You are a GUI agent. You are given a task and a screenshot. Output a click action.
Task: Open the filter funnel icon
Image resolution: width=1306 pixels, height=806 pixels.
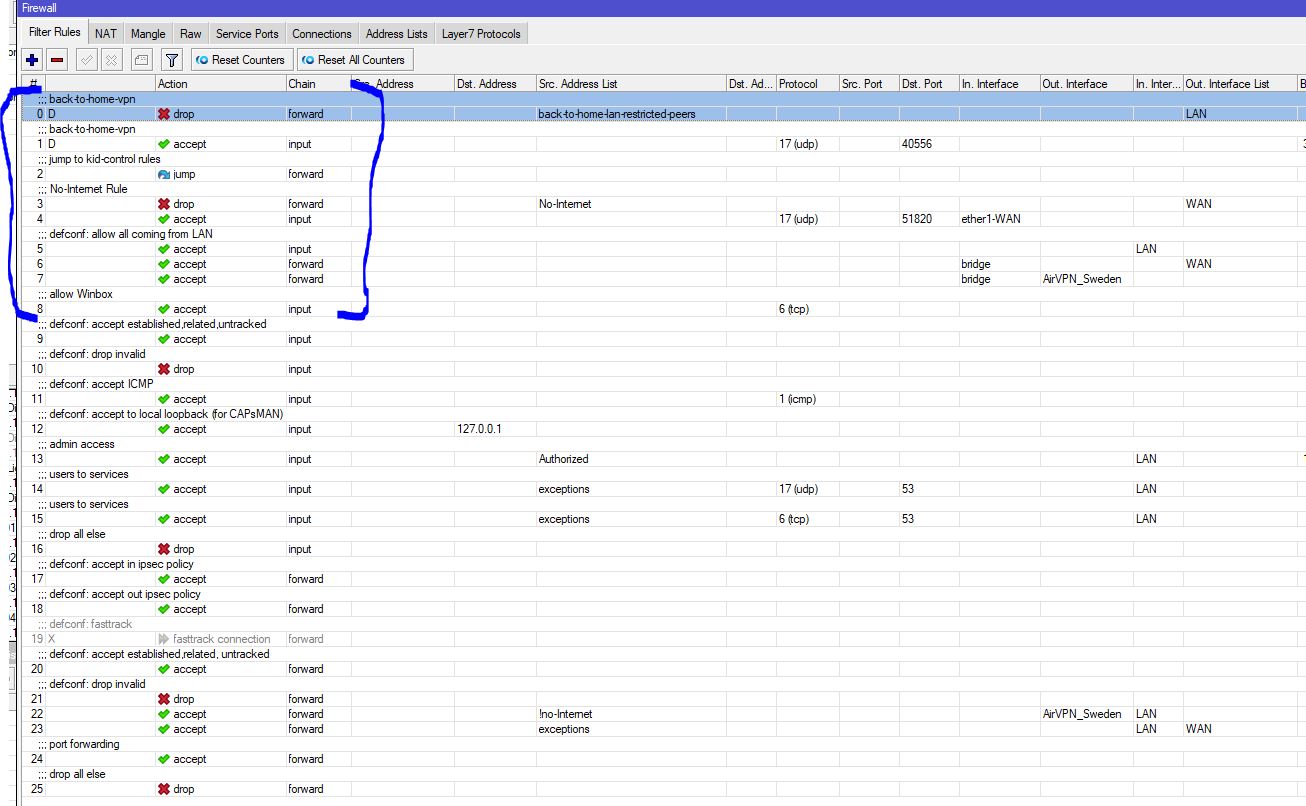tap(172, 60)
